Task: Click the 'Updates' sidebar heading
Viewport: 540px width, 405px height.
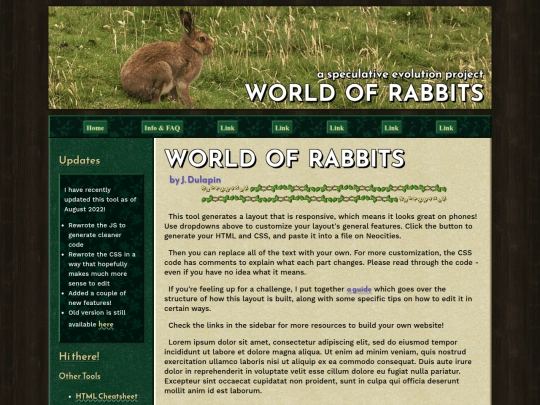Action: (80, 160)
